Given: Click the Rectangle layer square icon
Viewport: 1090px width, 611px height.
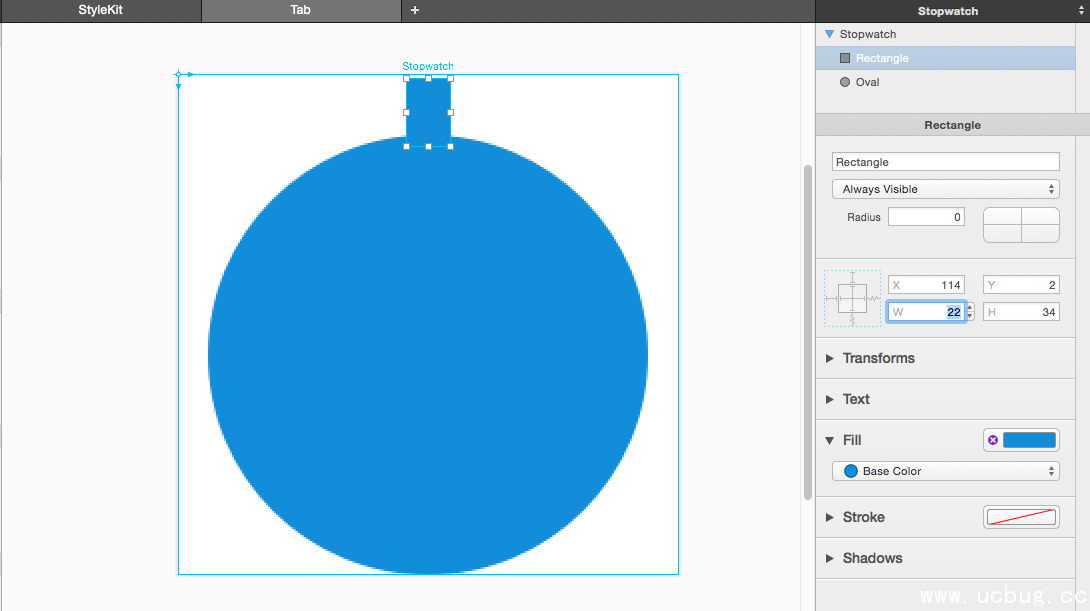Looking at the screenshot, I should click(x=845, y=58).
